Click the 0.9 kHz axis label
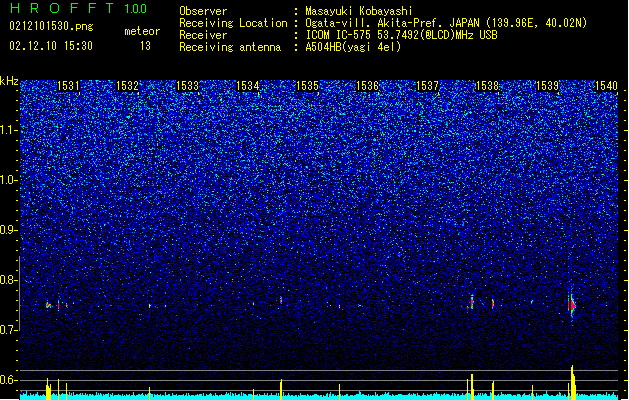Viewport: 629px width, 400px height. click(8, 230)
